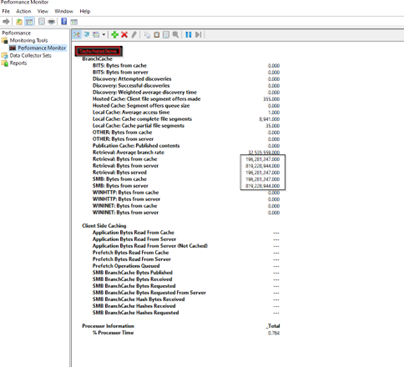Image resolution: width=404 pixels, height=367 pixels.
Task: Select the WINHTTP: Bytes from cache counter
Action: coord(126,192)
